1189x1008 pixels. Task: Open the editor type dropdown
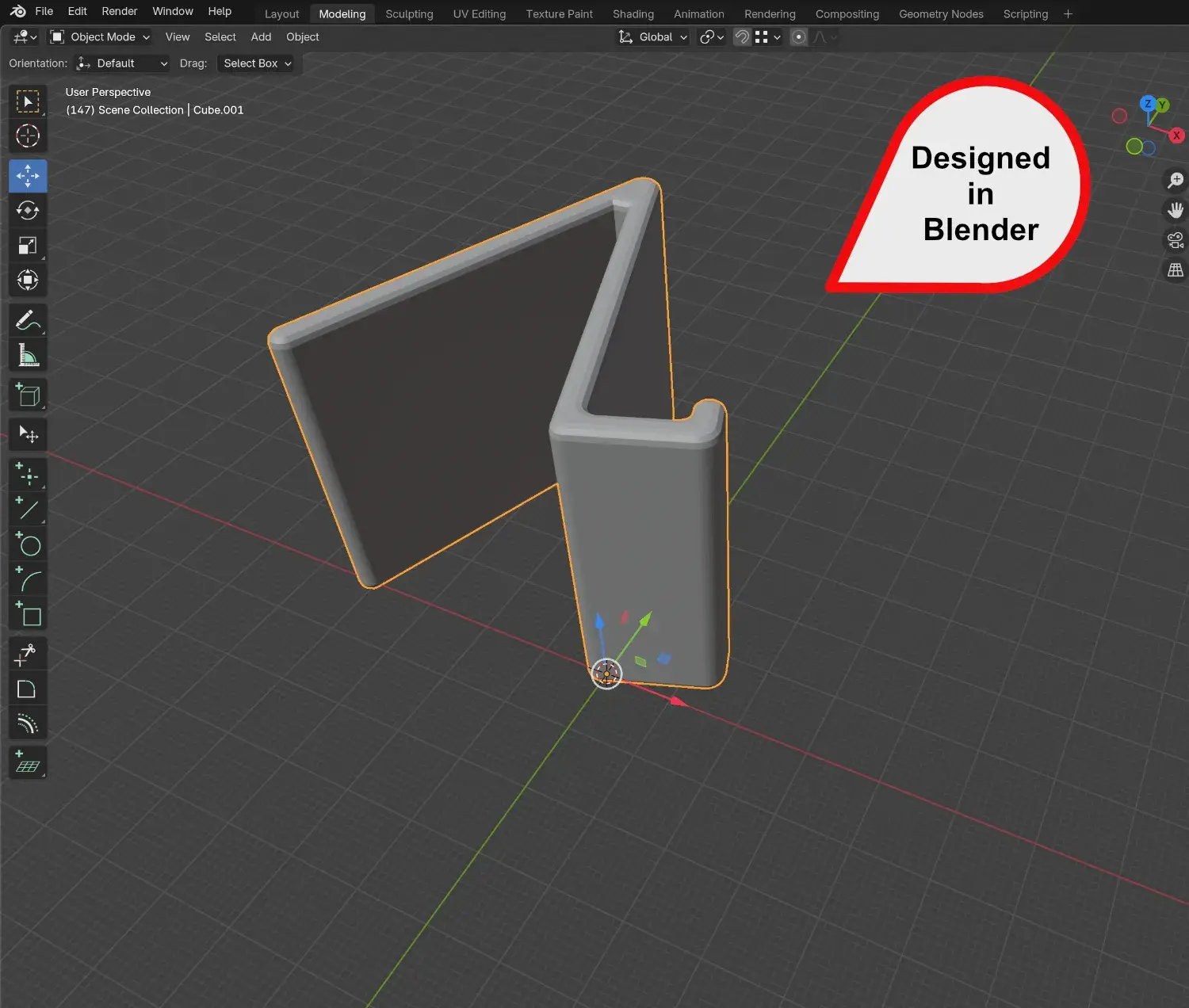25,37
